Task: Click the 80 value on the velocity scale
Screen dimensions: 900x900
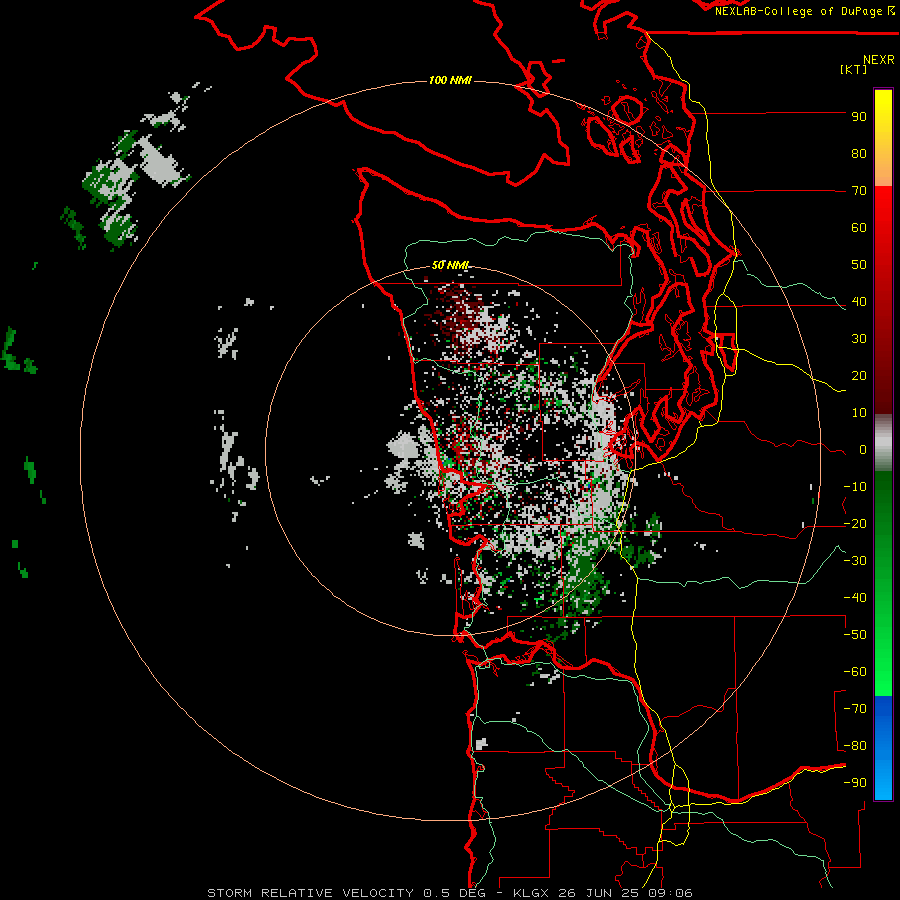Action: (x=859, y=154)
